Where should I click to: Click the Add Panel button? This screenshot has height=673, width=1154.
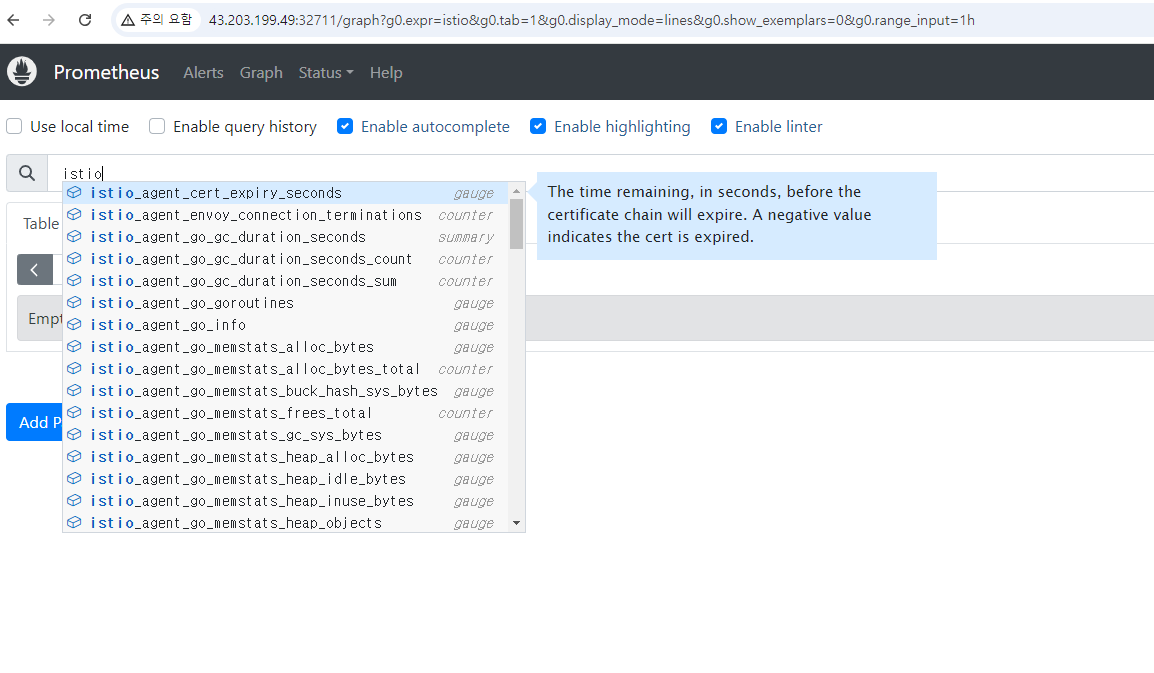click(x=35, y=422)
